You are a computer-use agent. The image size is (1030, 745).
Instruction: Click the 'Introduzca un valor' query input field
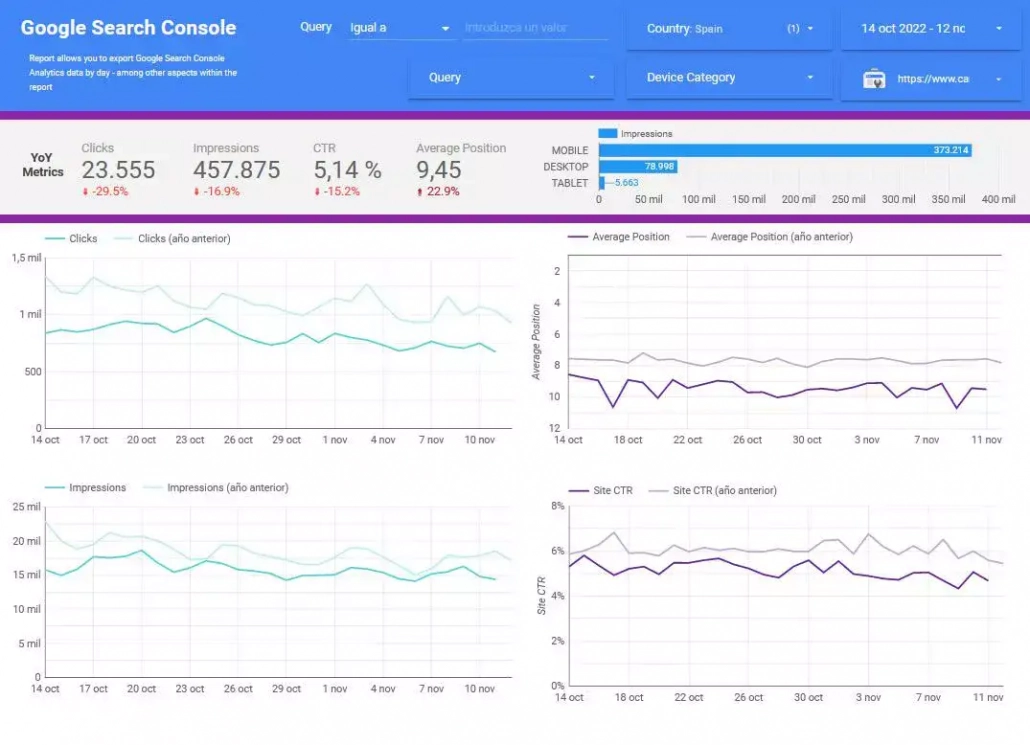click(x=535, y=28)
